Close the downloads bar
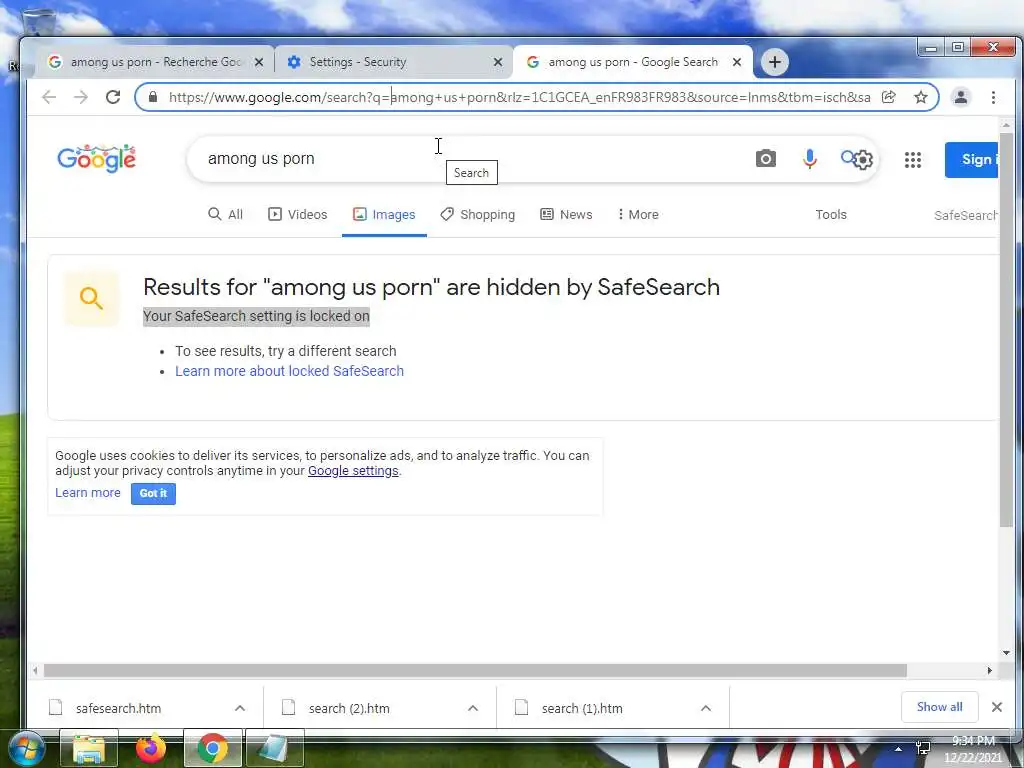This screenshot has width=1024, height=768. 997,707
